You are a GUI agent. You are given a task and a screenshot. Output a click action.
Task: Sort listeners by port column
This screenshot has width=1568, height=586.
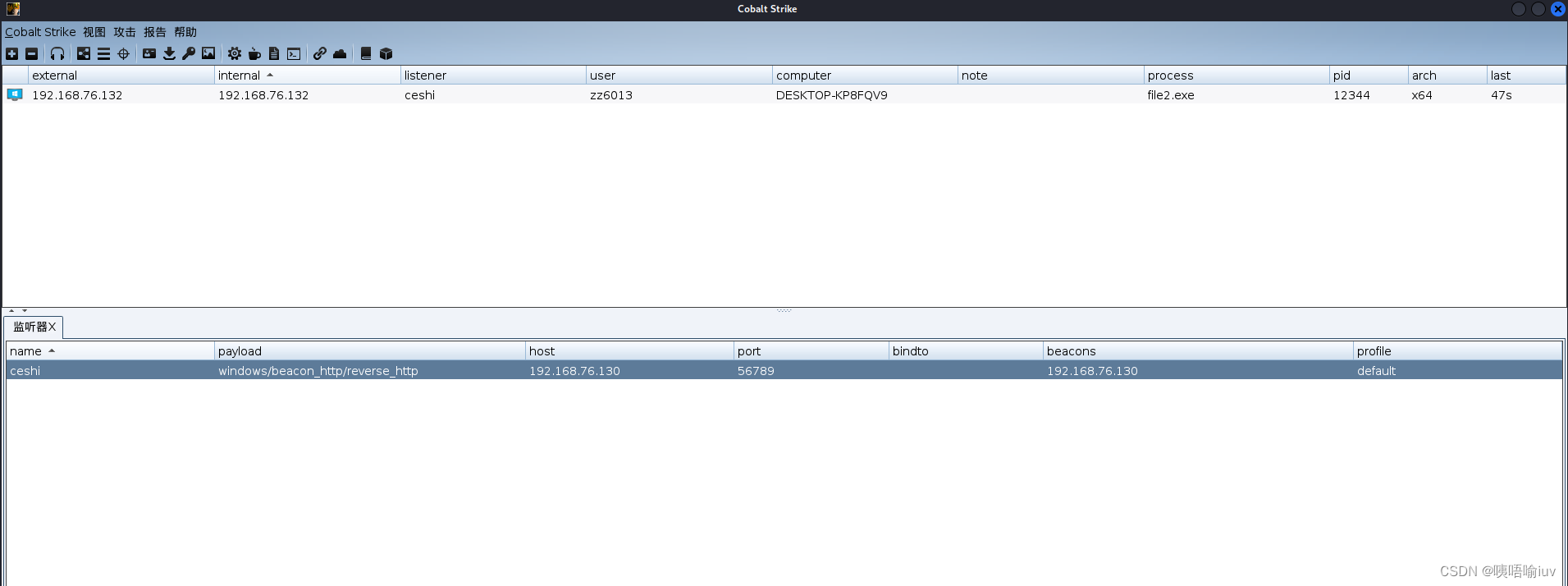tap(811, 350)
